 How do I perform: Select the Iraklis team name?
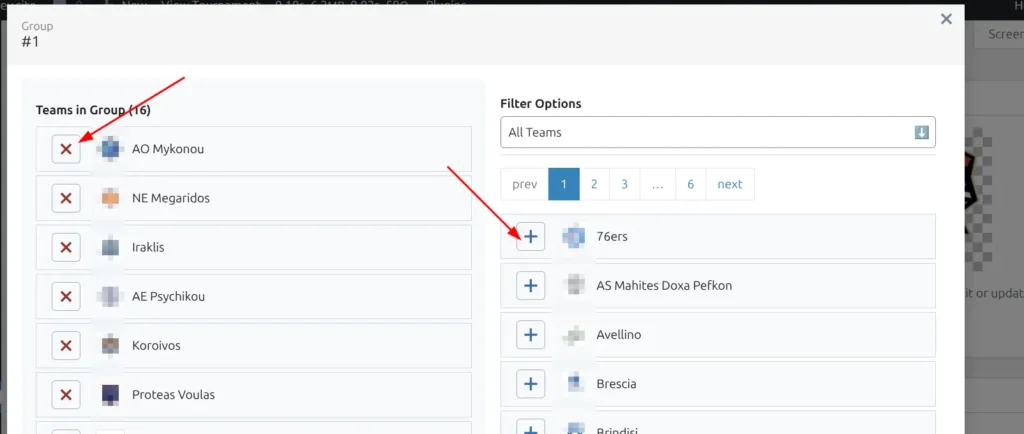150,247
